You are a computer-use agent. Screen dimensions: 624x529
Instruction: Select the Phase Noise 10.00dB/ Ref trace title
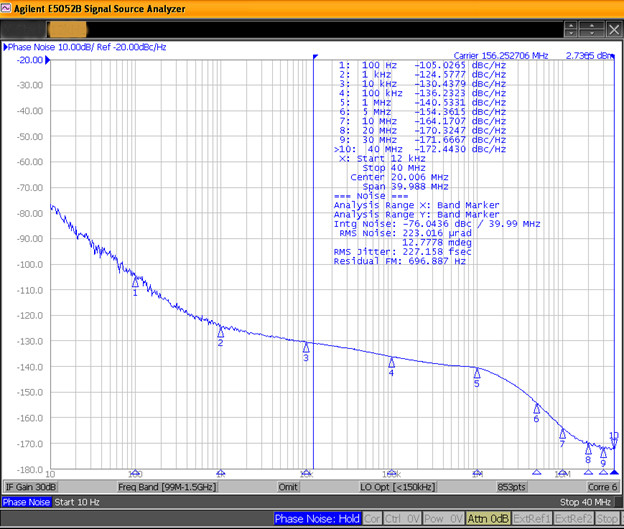click(x=85, y=47)
